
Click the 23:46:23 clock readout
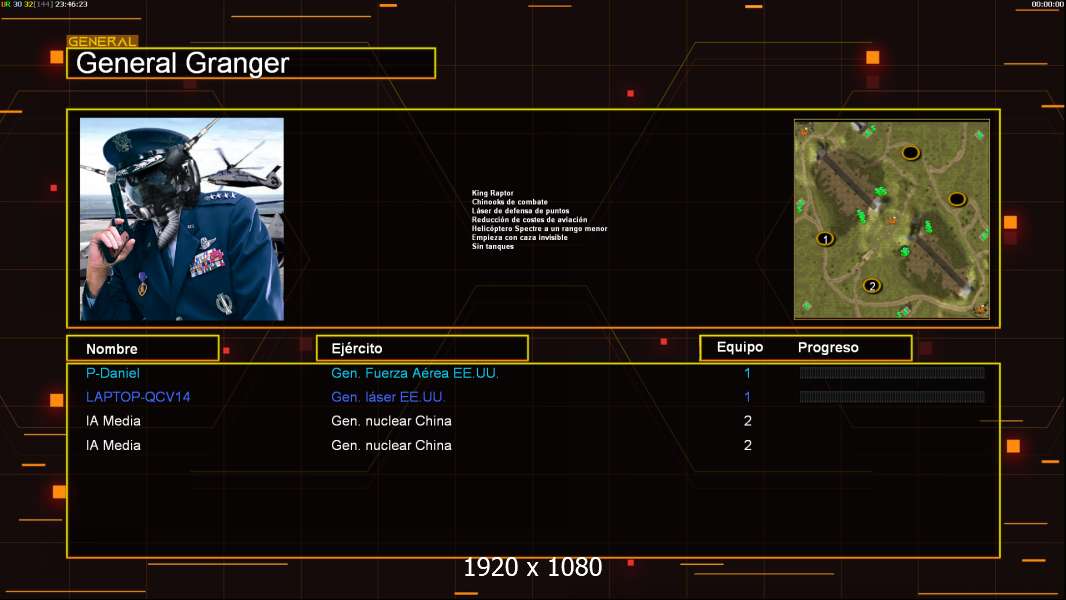coord(71,4)
